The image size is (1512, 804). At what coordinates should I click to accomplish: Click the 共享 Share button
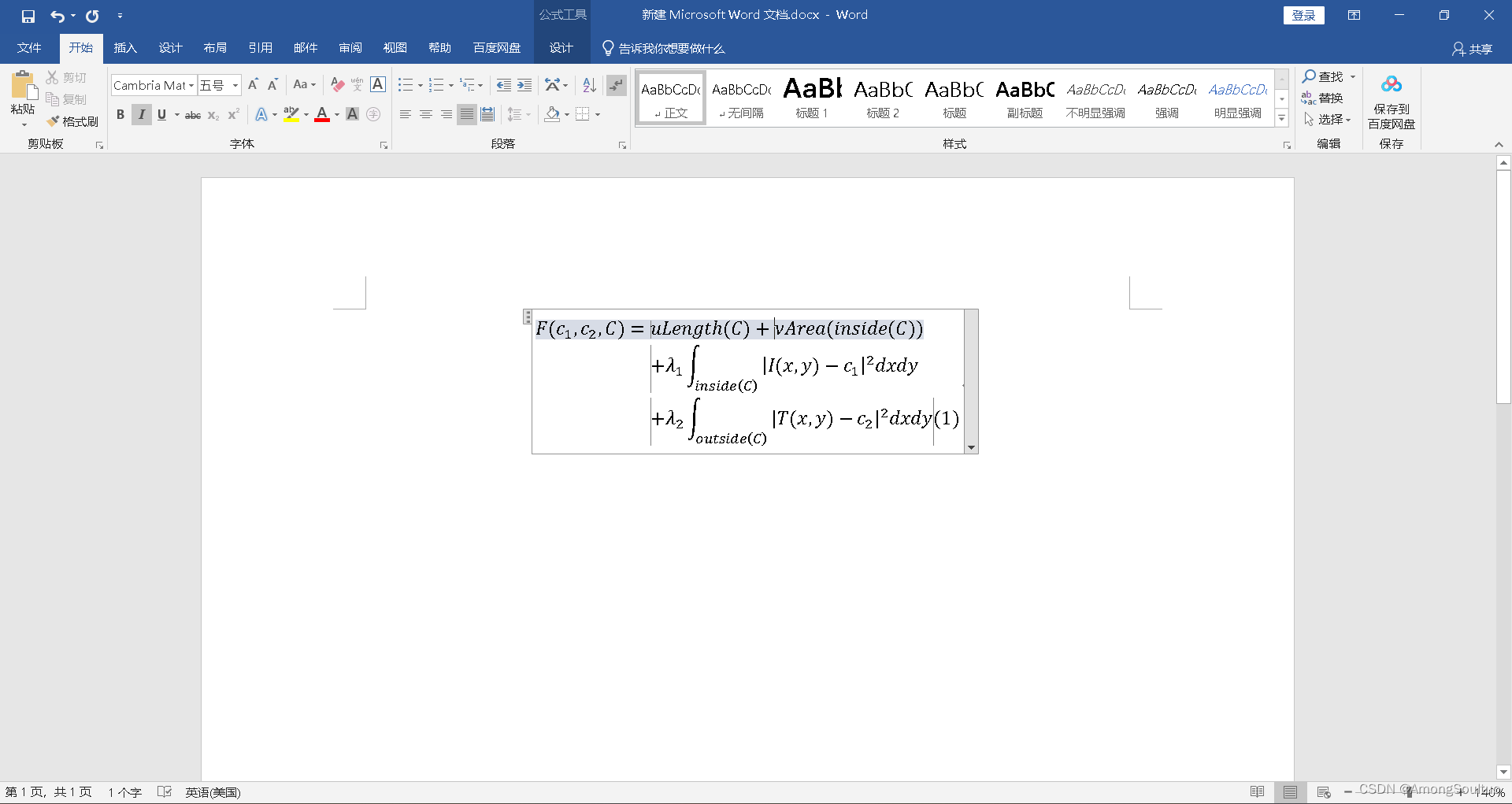tap(1472, 49)
